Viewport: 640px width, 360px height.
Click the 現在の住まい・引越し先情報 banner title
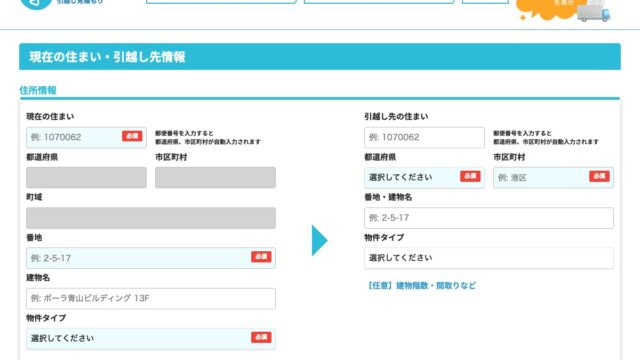107,57
